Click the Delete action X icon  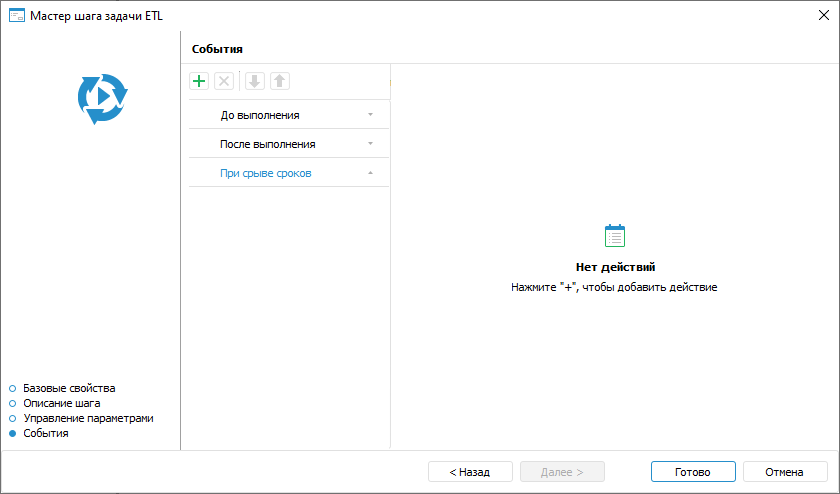click(x=224, y=82)
